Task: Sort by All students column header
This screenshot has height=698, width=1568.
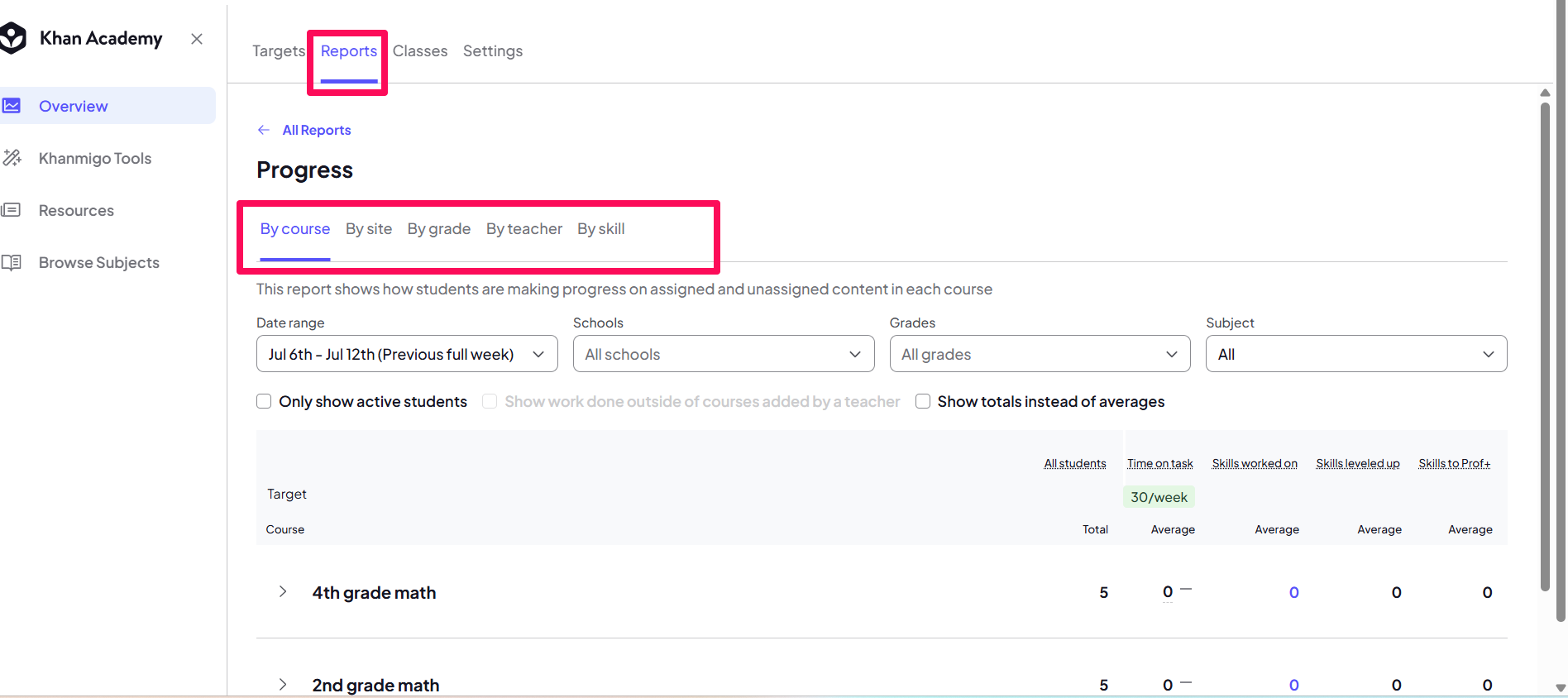Action: pyautogui.click(x=1075, y=463)
